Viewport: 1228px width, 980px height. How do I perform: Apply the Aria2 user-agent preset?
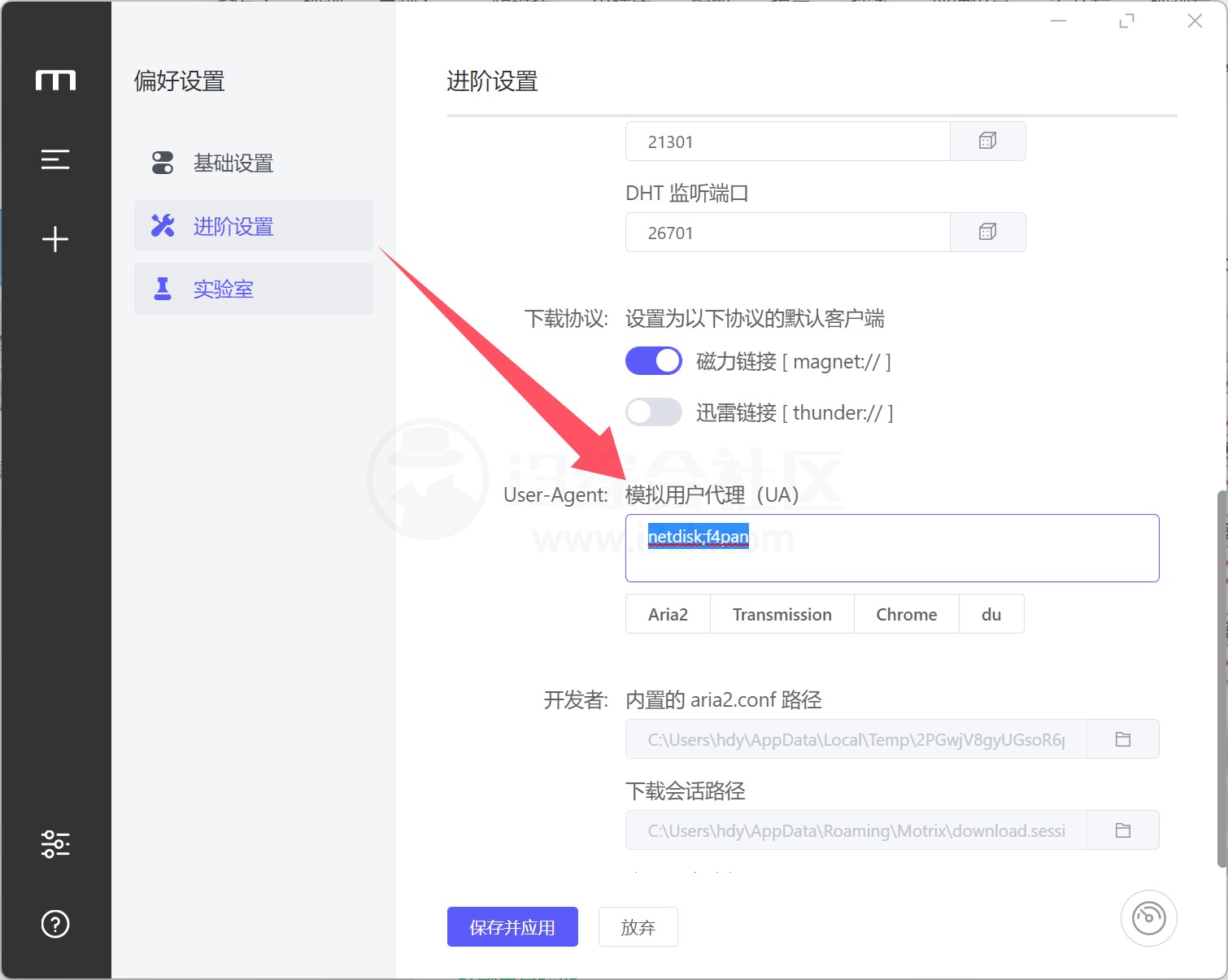(668, 614)
